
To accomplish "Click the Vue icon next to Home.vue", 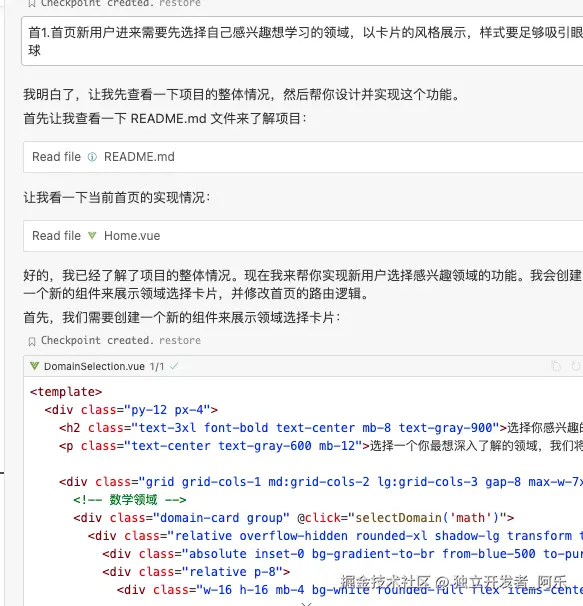I will [92, 235].
